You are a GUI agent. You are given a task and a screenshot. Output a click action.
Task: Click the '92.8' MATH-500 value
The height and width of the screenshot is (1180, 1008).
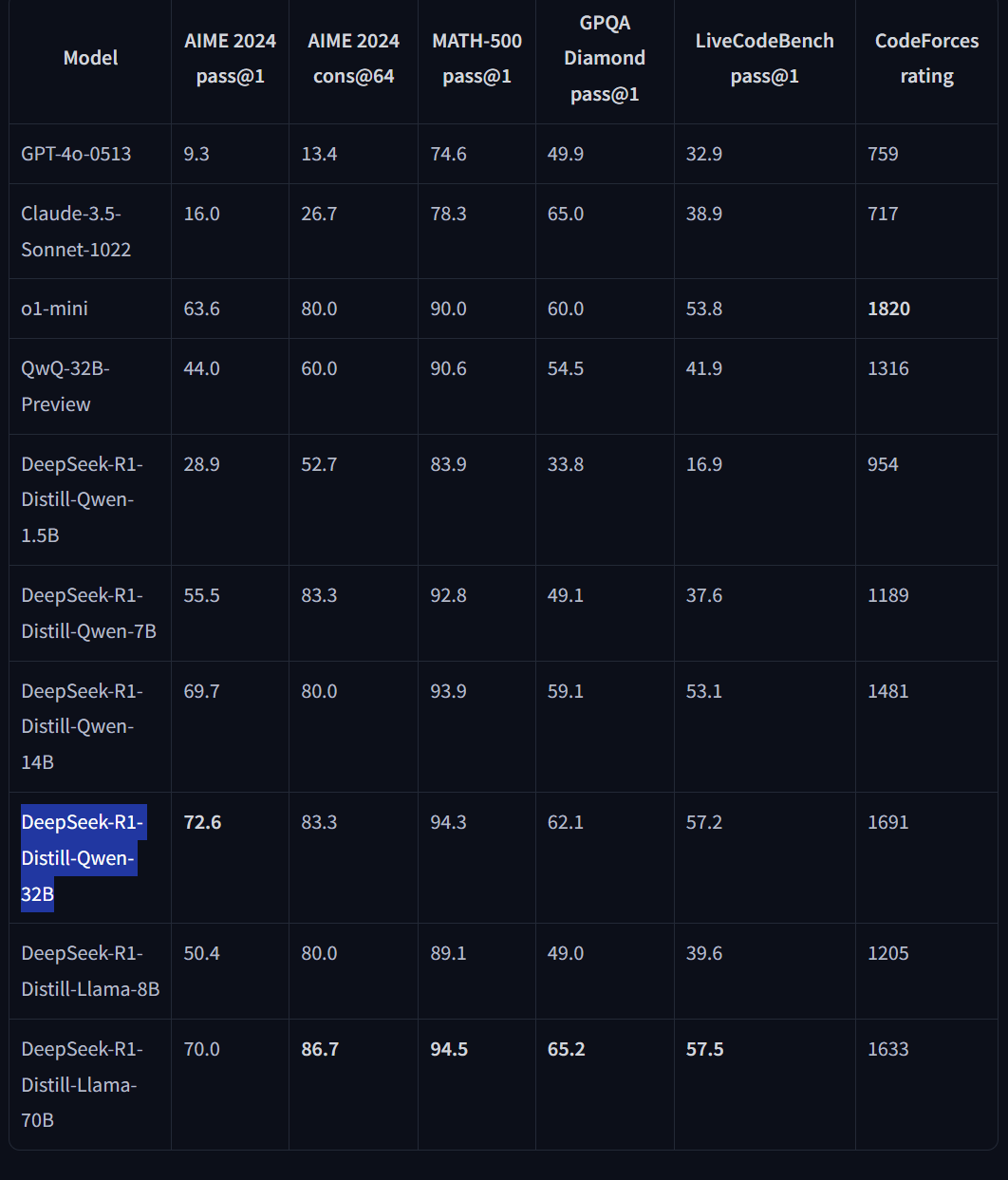[448, 595]
